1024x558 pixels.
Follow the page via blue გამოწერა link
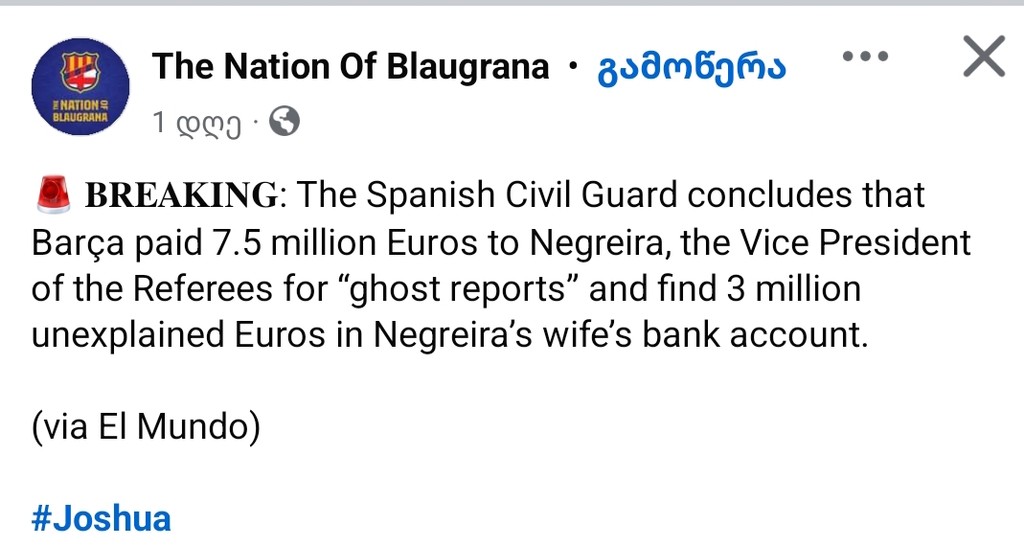pos(690,67)
